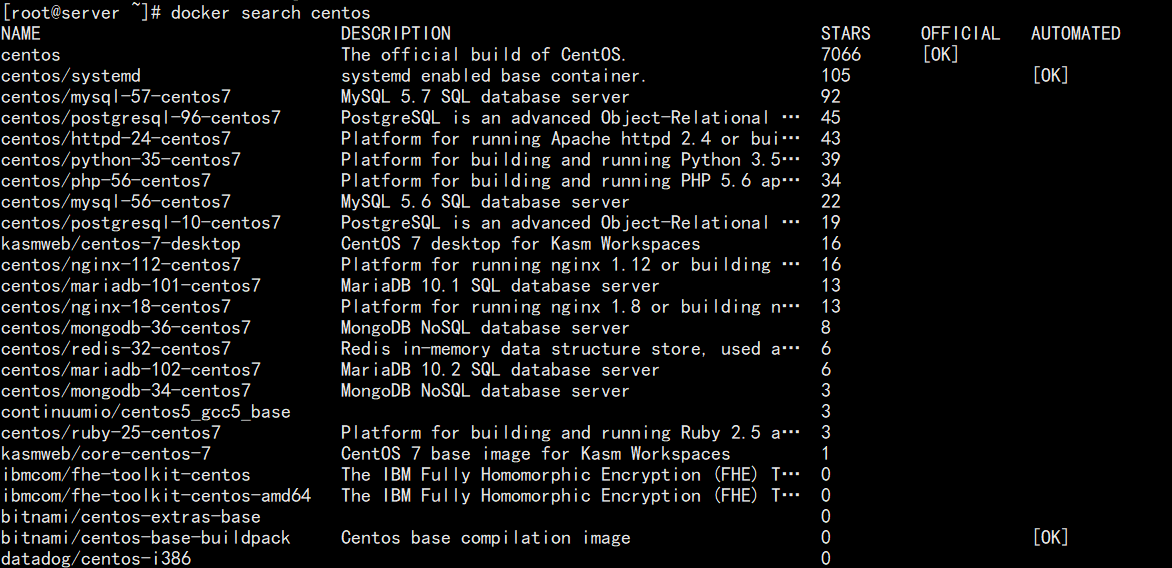Click 'centos/mysql-56-centos7' image name
This screenshot has height=568, width=1172.
[116, 202]
